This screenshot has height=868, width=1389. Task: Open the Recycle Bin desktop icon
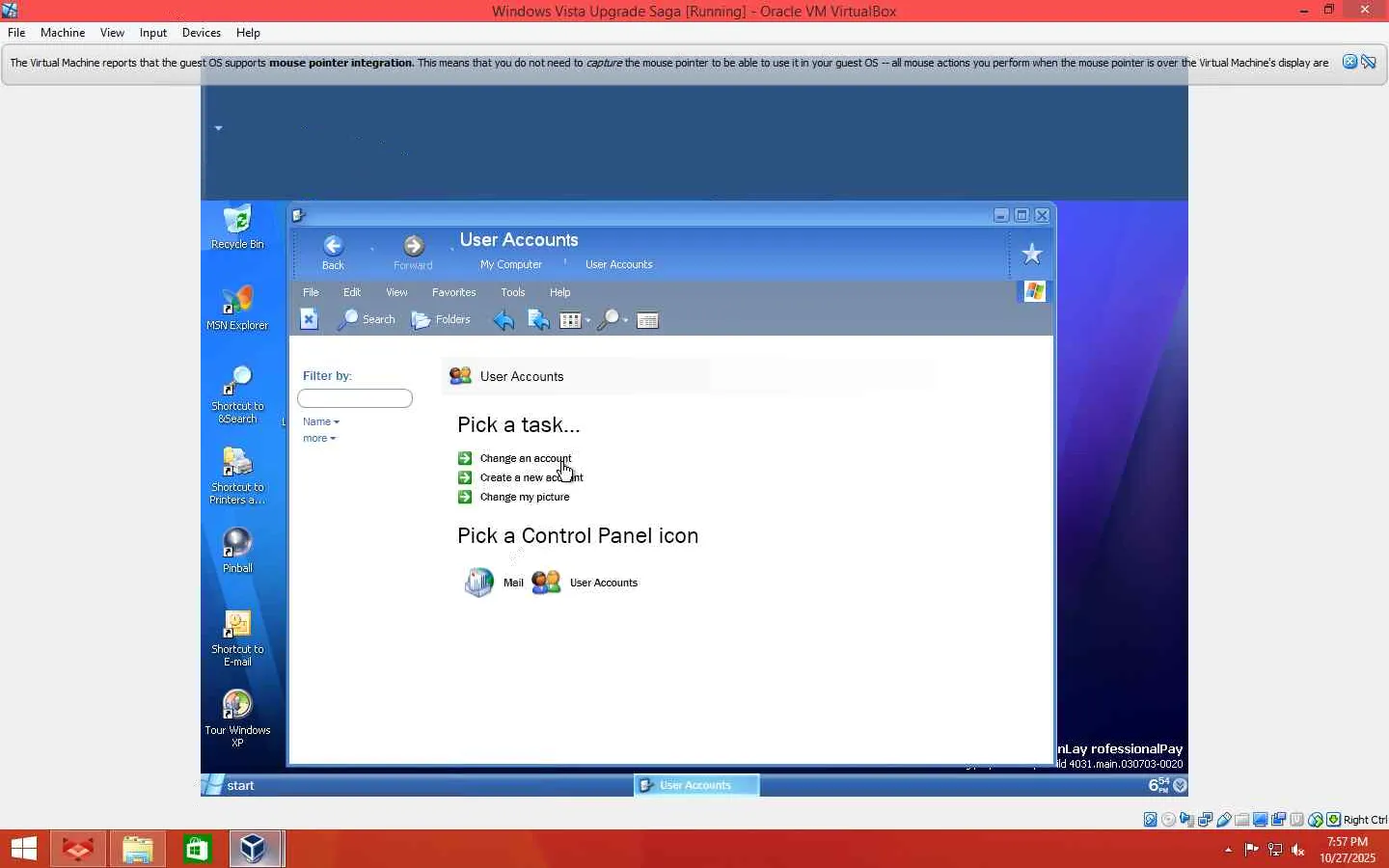pyautogui.click(x=237, y=228)
